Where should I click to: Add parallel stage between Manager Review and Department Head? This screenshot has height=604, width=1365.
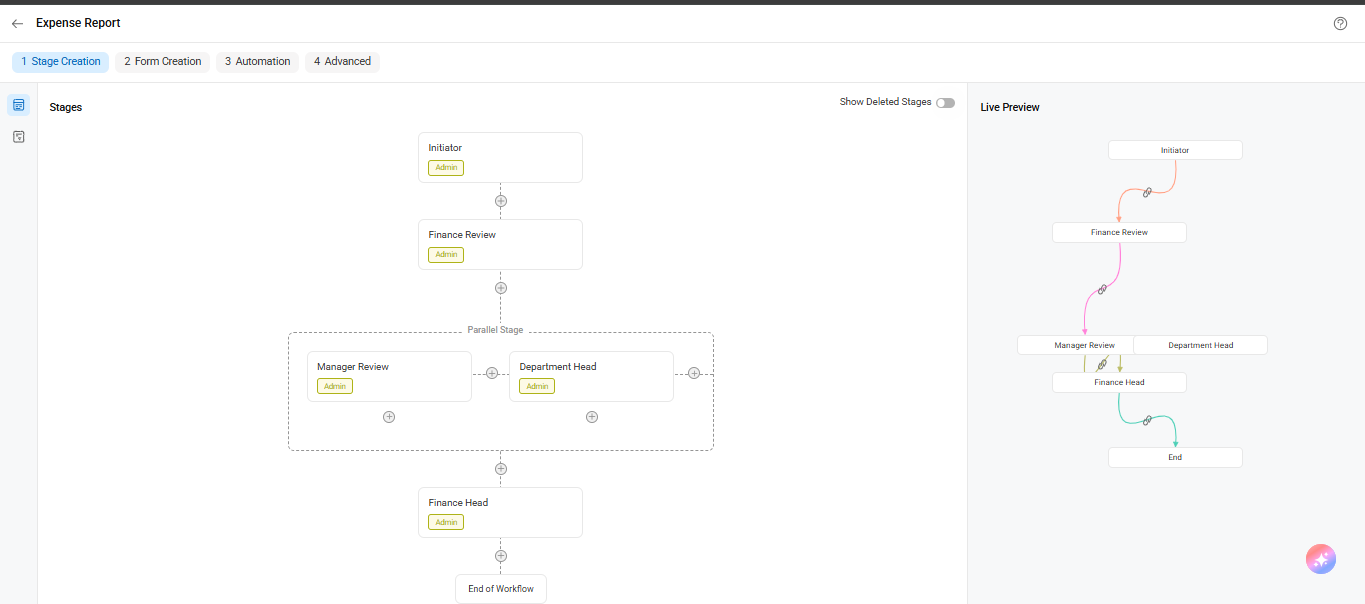492,373
